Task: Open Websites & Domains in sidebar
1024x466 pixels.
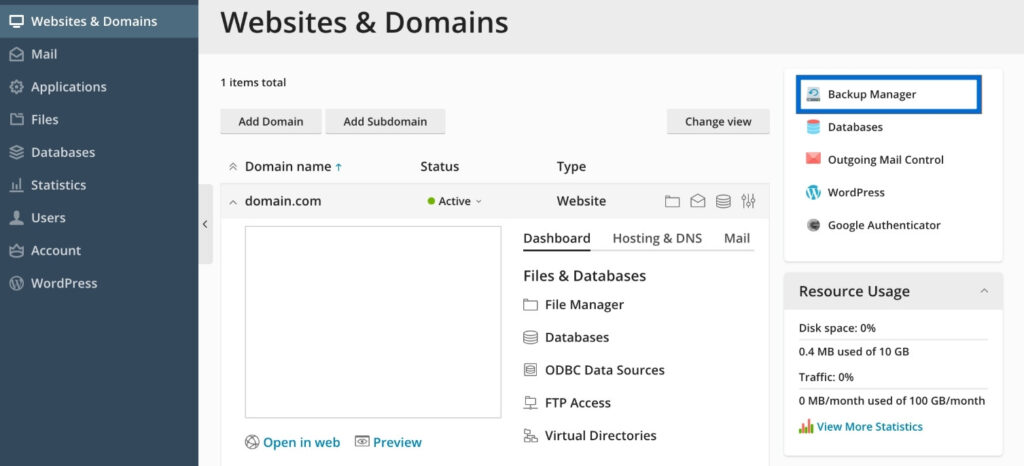Action: [99, 22]
